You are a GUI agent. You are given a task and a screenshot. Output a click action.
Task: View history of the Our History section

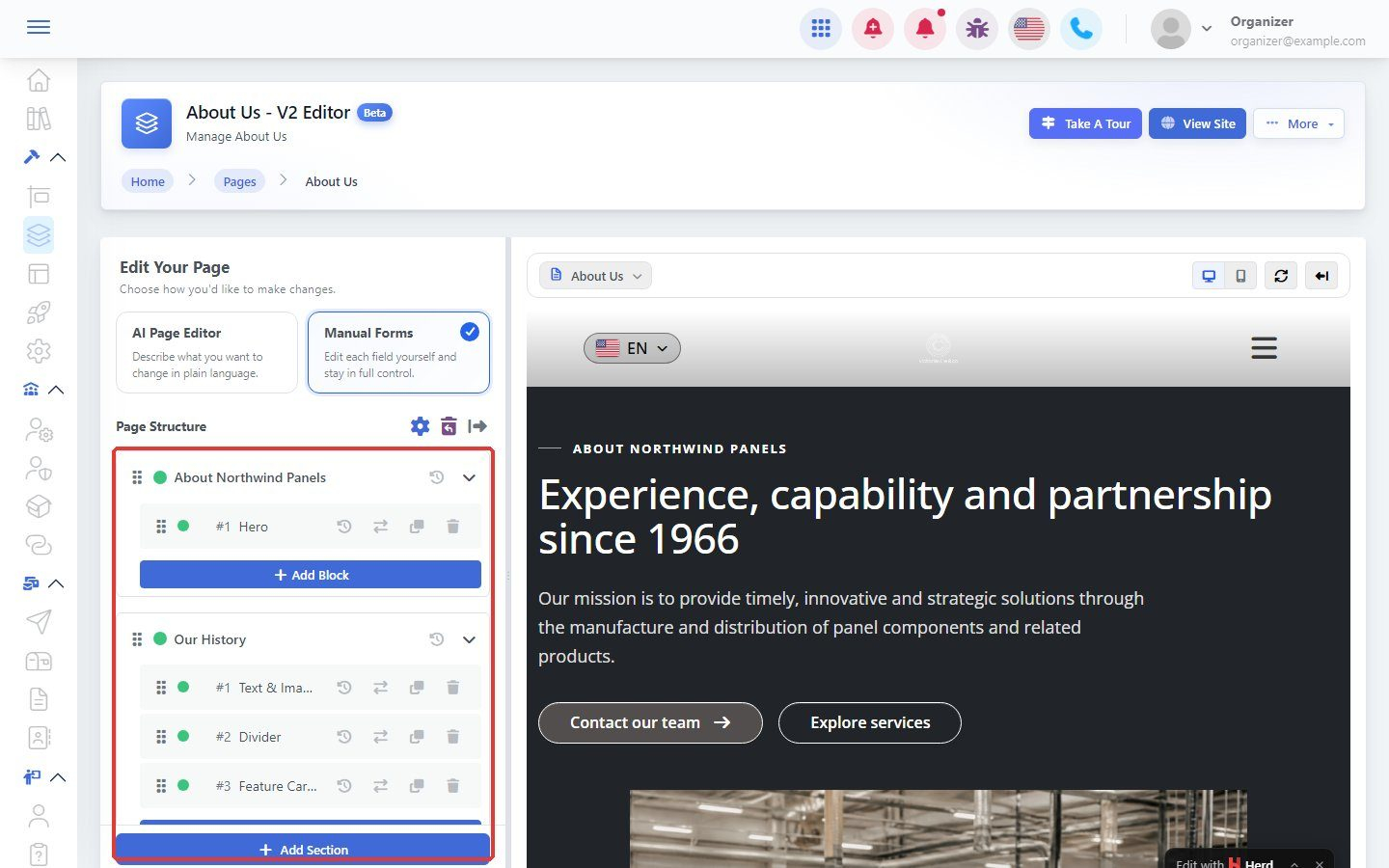pyautogui.click(x=437, y=639)
